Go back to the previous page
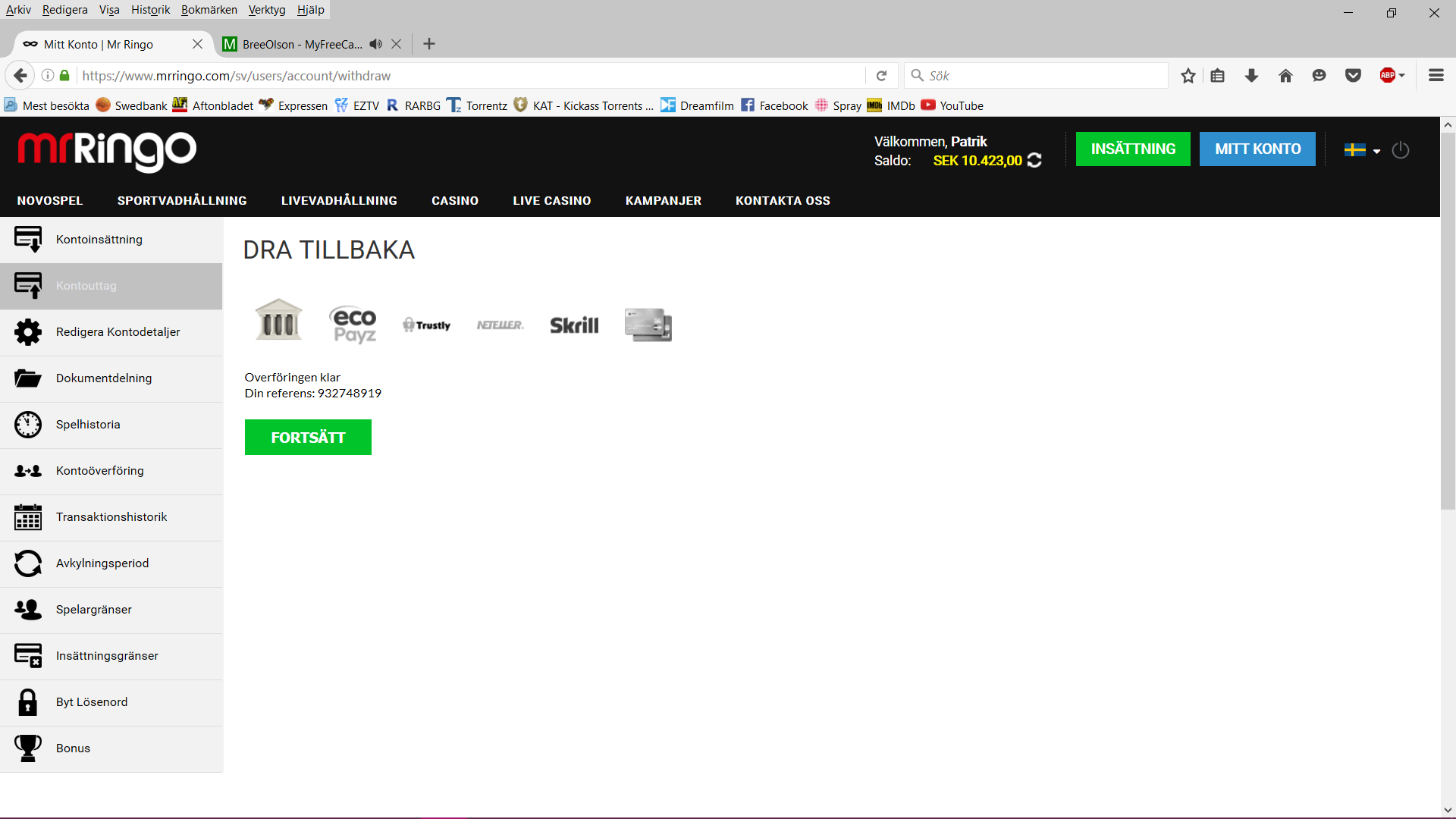 [x=20, y=75]
